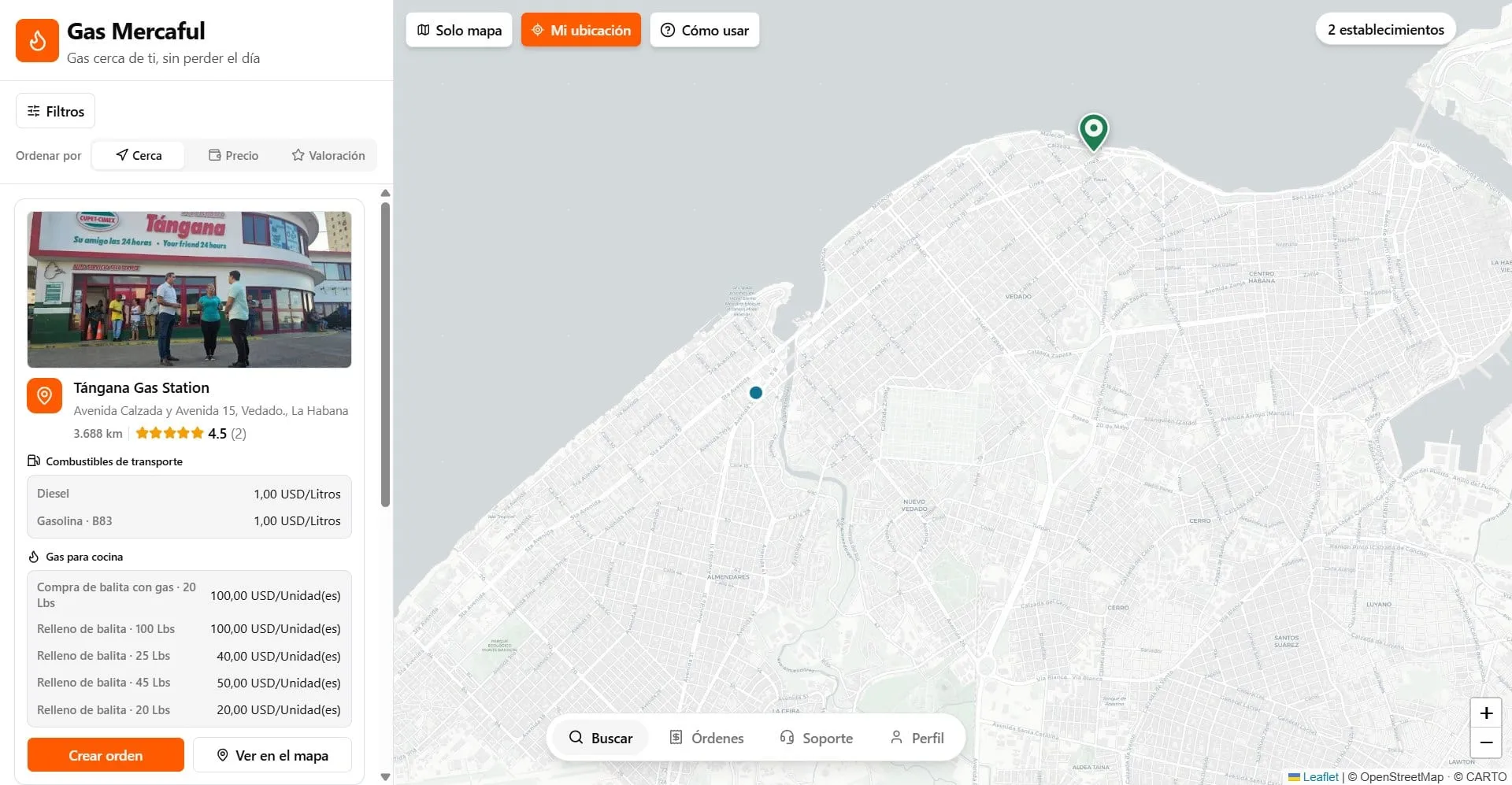The height and width of the screenshot is (785, 1512).
Task: Click Ver en el mapa button
Action: point(272,755)
